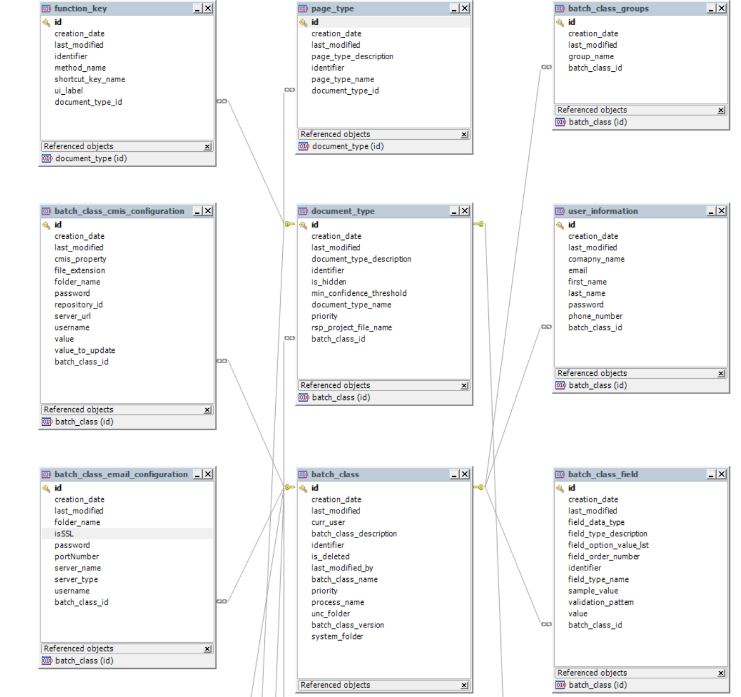Click the batch_class_groups table title icon
Image resolution: width=741 pixels, height=697 pixels.
[x=560, y=9]
